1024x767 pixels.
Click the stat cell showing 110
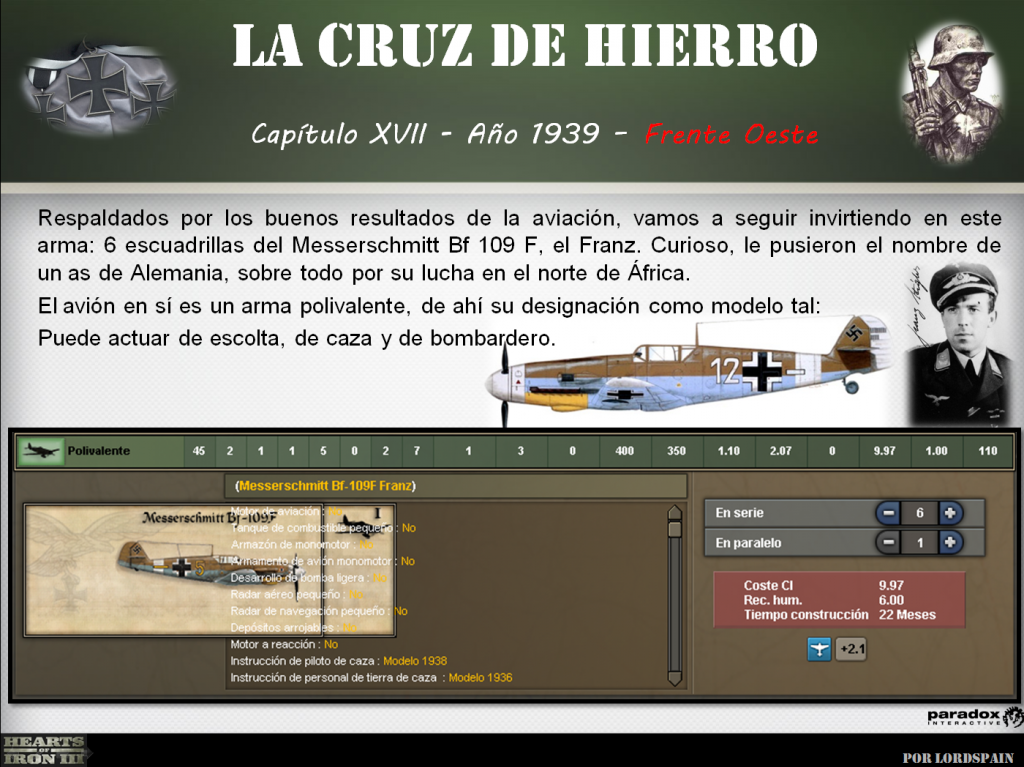(988, 451)
